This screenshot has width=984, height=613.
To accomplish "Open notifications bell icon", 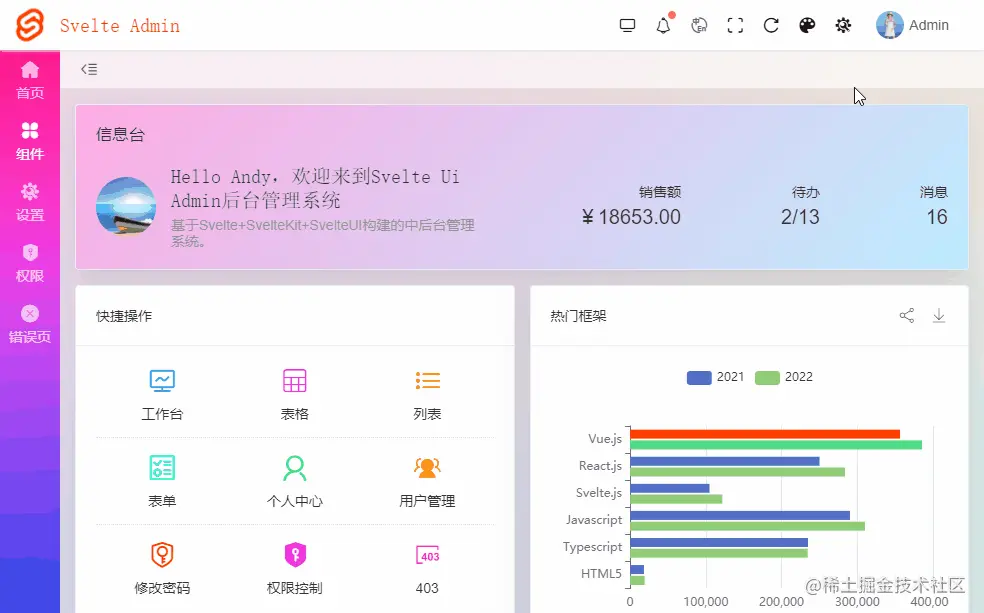I will [663, 26].
